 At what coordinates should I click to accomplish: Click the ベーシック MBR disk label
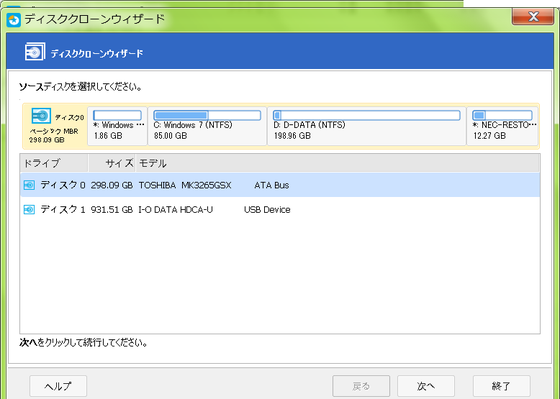pyautogui.click(x=54, y=131)
